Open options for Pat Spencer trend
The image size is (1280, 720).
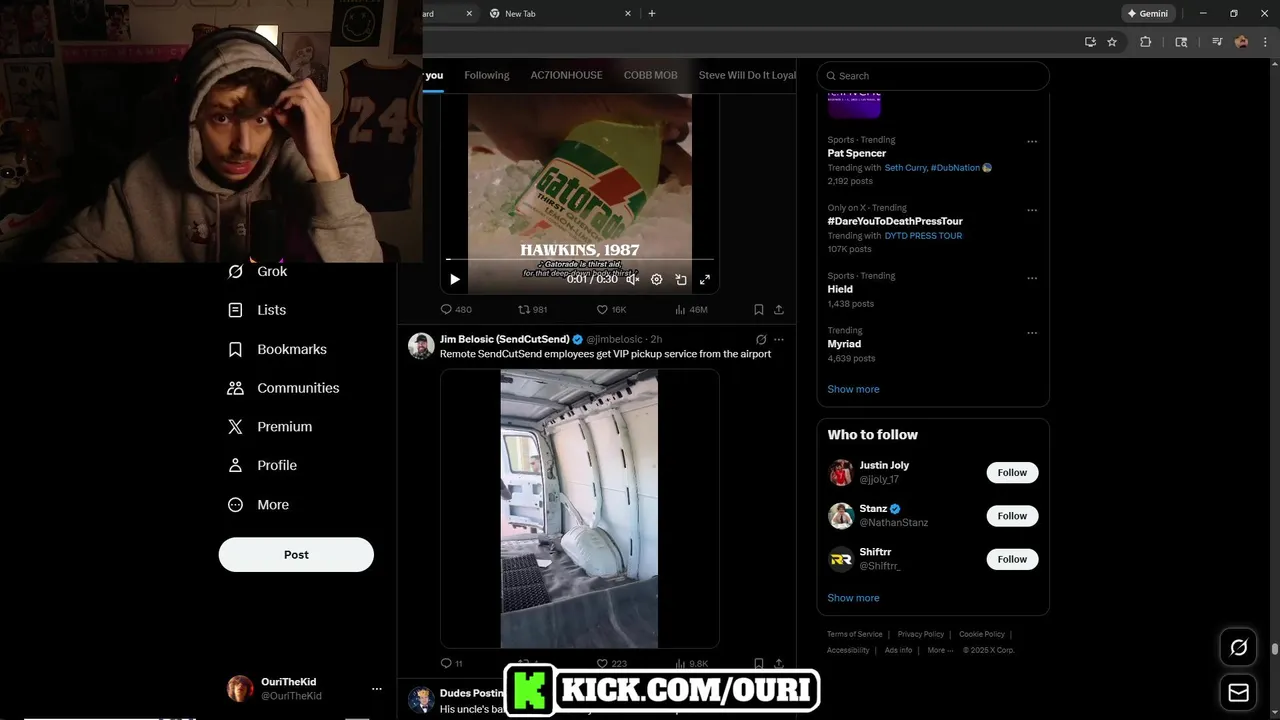1032,142
